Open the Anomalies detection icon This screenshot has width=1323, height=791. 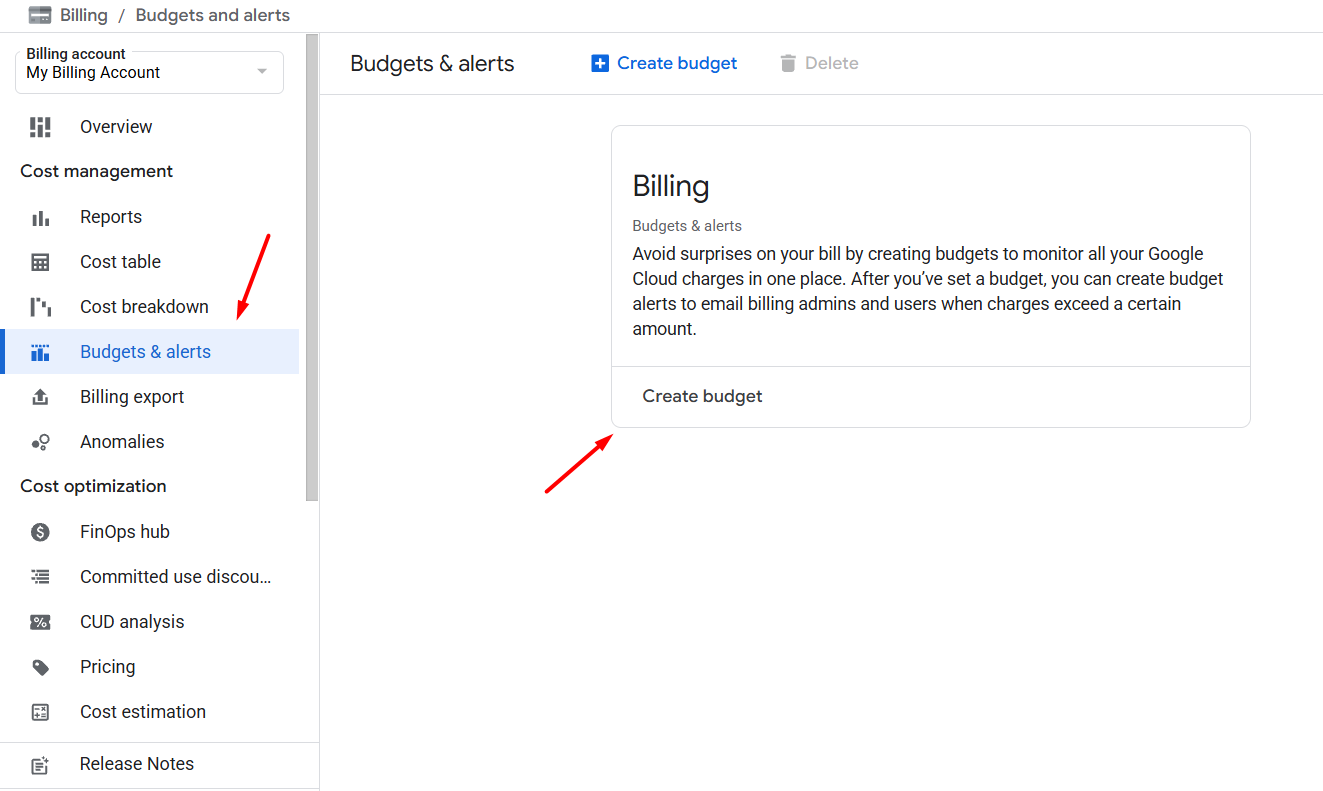click(39, 441)
